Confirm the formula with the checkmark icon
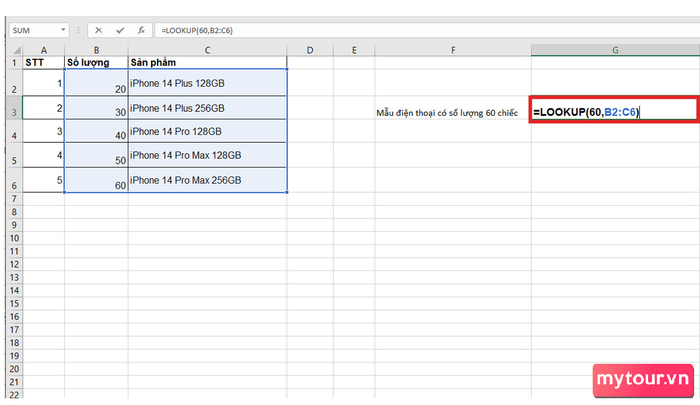Viewport: 700px width, 405px height. (x=120, y=30)
